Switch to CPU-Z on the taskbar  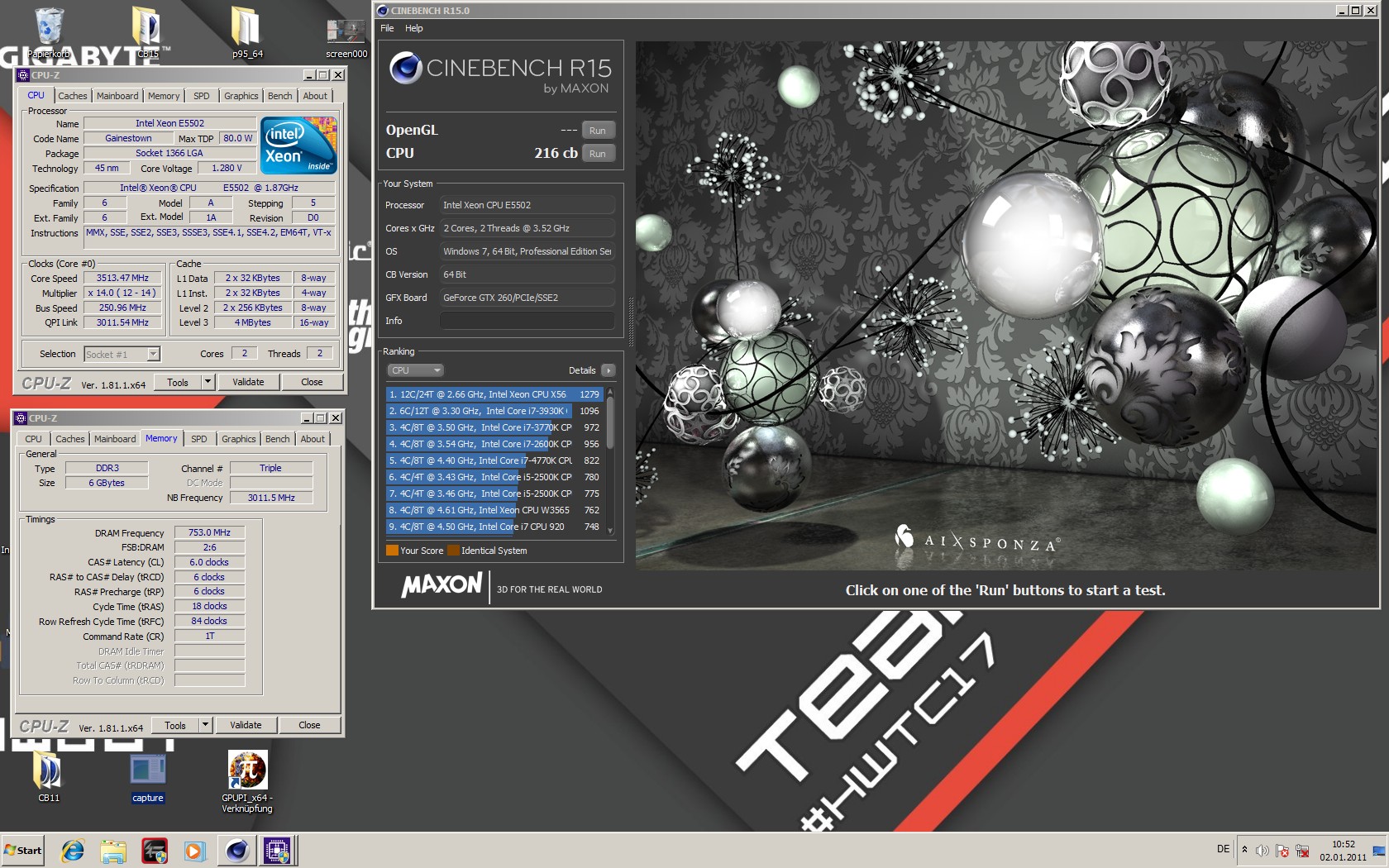point(277,851)
